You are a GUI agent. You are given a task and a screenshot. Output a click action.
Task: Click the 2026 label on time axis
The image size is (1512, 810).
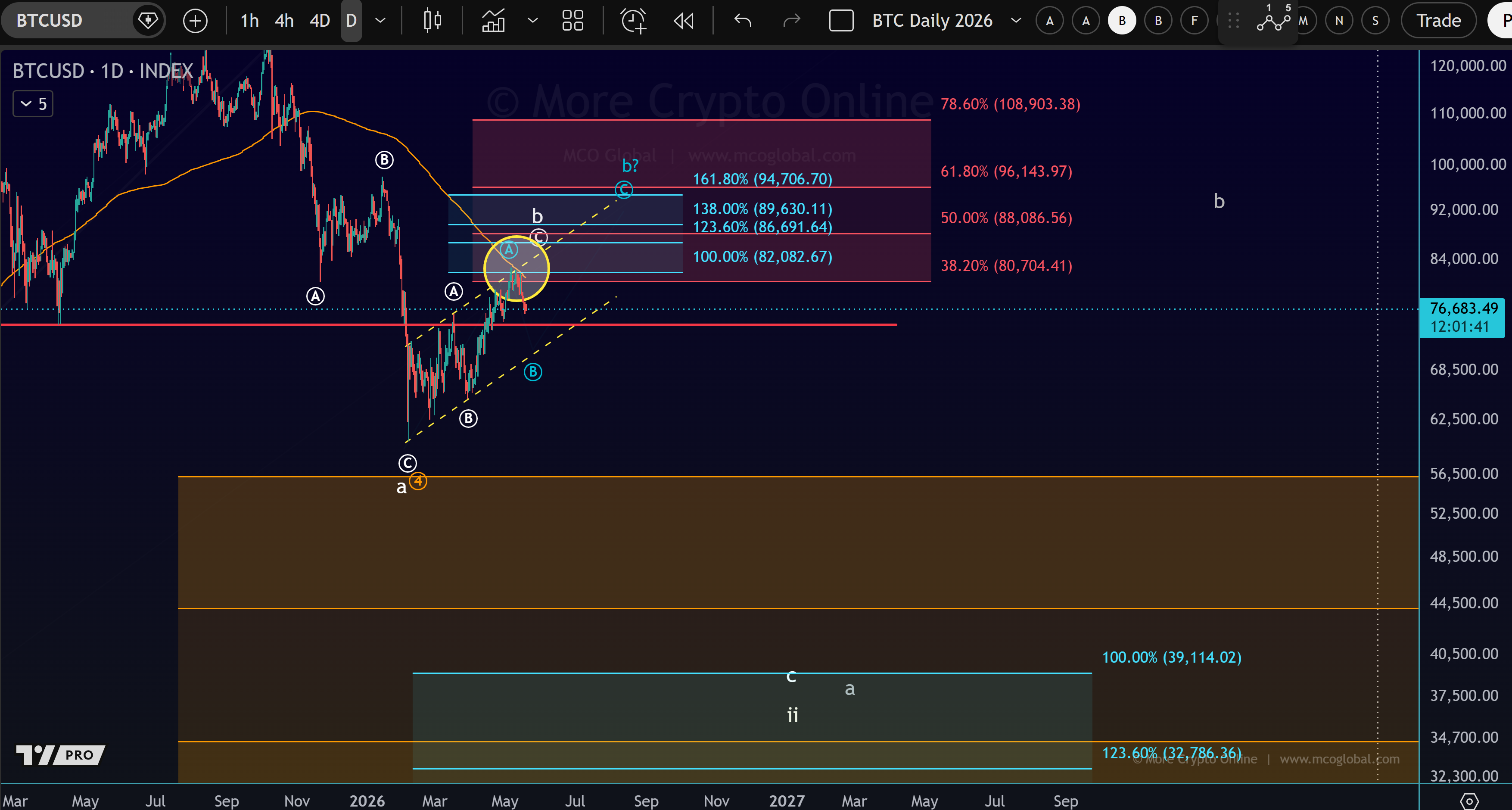coord(367,801)
